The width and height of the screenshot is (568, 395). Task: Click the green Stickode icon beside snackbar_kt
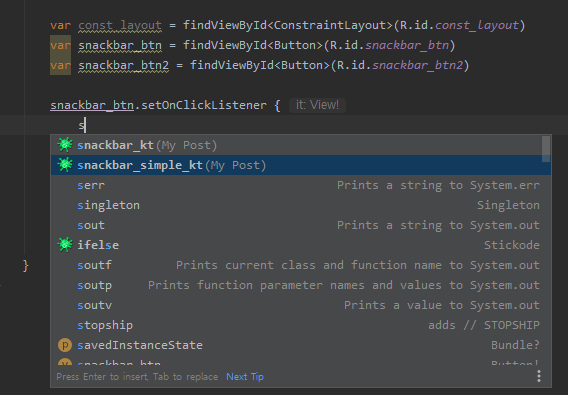click(65, 145)
